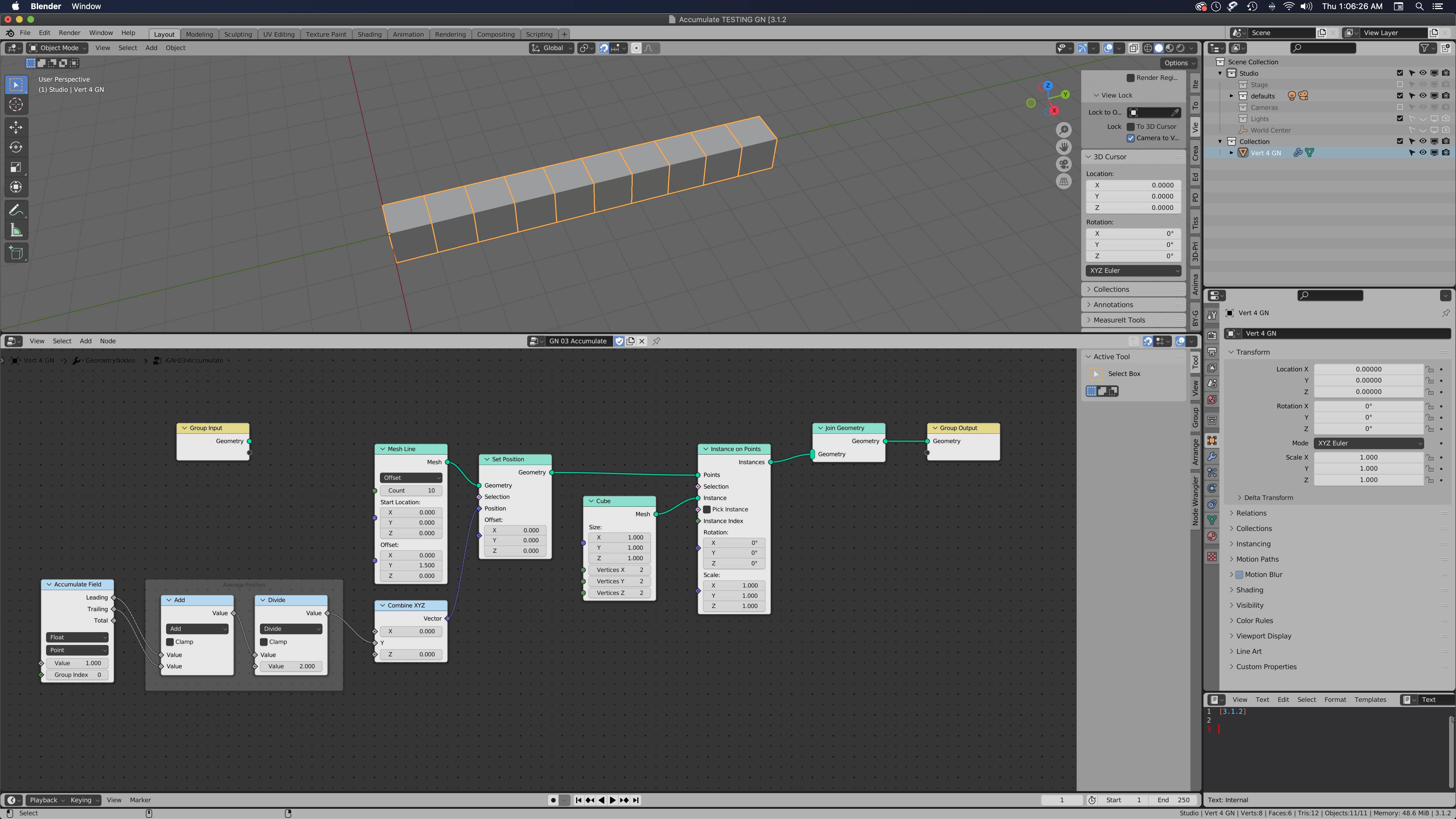This screenshot has width=1456, height=819.
Task: Open the XYZ Euler dropdown in 3D Cursor panel
Action: coord(1133,271)
